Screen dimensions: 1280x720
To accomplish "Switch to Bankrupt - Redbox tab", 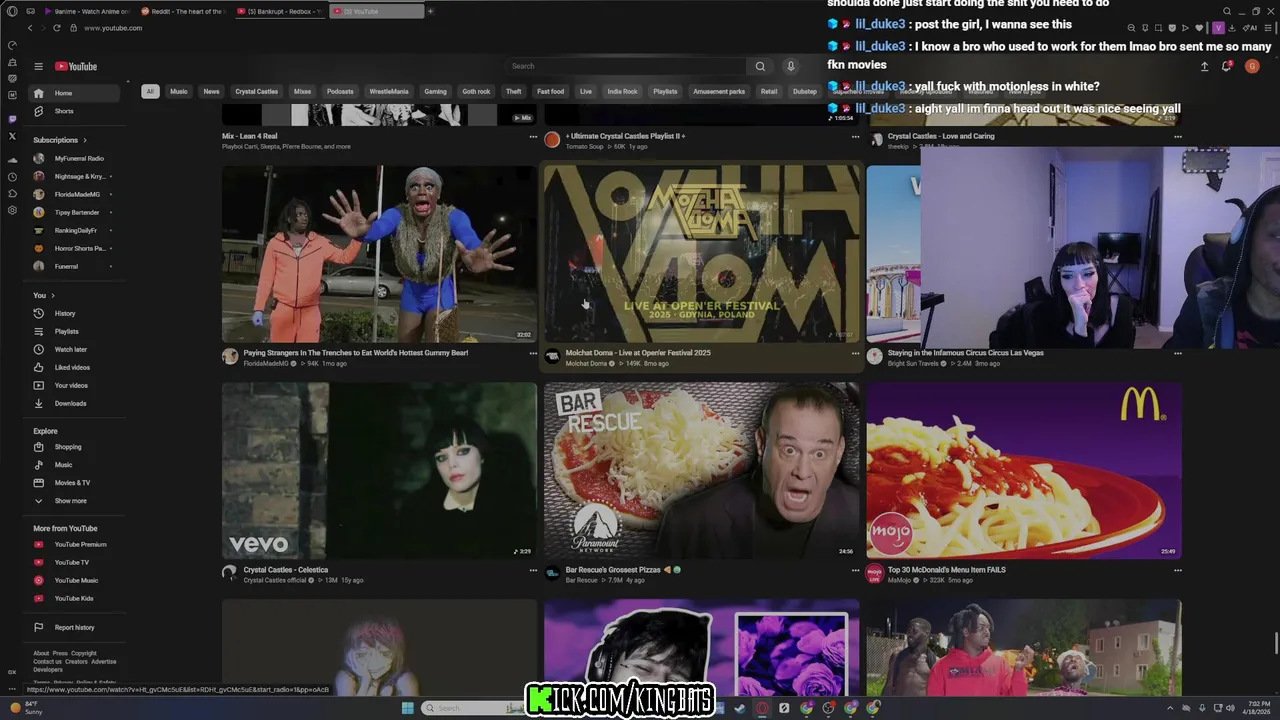I will pyautogui.click(x=280, y=11).
